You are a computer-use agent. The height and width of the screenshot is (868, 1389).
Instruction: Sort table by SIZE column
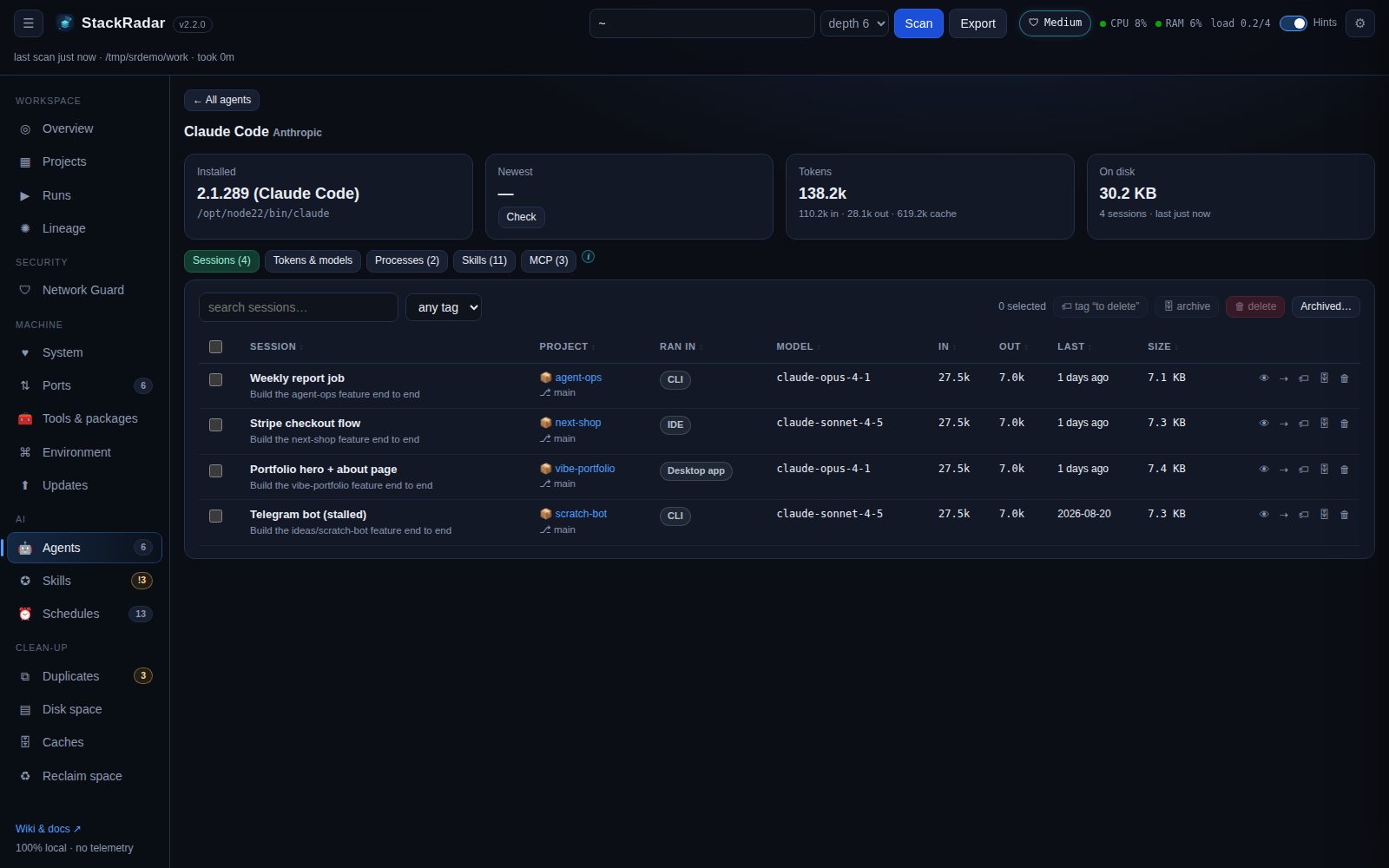(1162, 346)
